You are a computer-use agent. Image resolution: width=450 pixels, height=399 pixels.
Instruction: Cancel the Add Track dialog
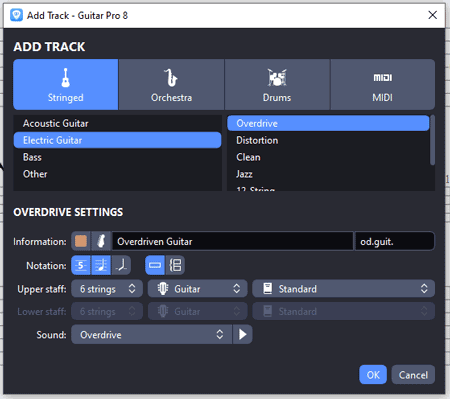(413, 375)
